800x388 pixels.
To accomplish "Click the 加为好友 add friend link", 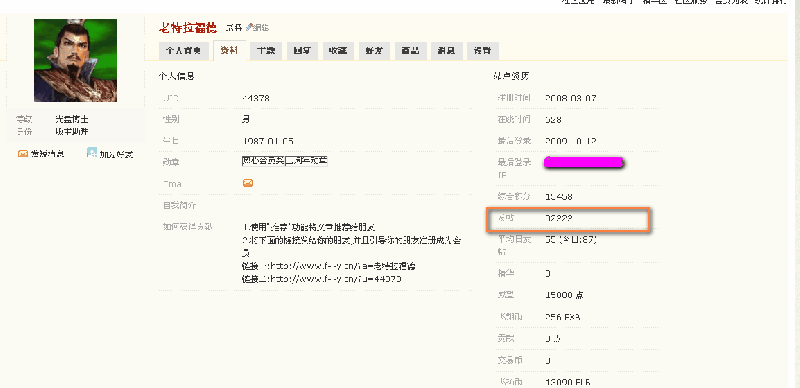I will 116,154.
